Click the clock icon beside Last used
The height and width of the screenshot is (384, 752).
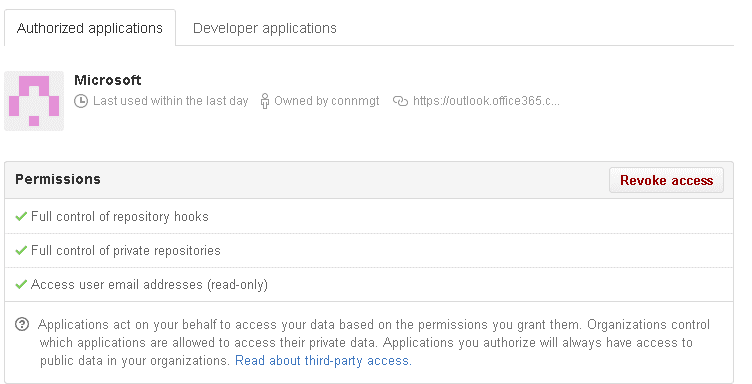81,101
